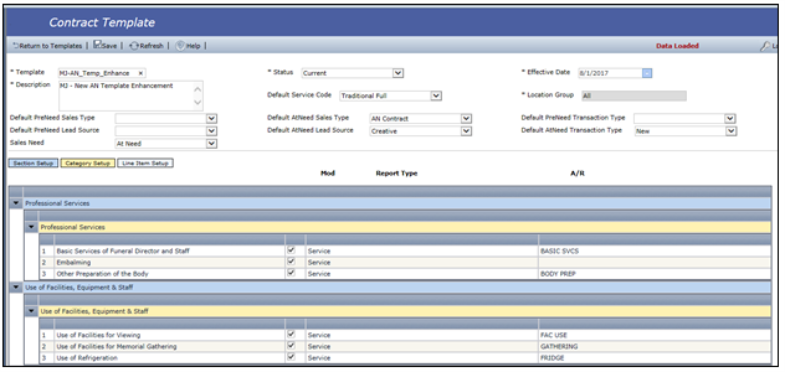
Task: Open the Status dropdown
Action: click(x=398, y=73)
